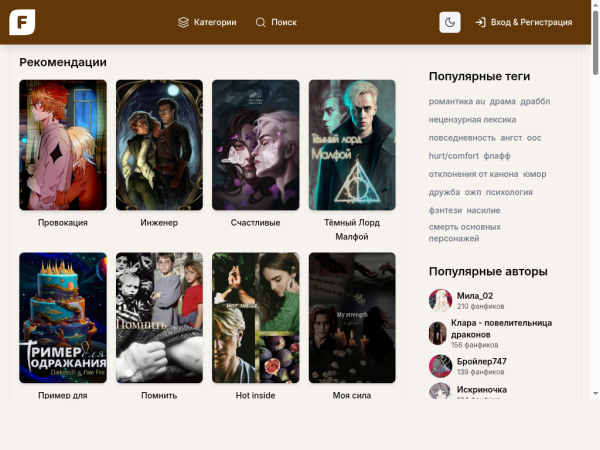The image size is (600, 450).
Task: Select the оос tag
Action: point(534,138)
